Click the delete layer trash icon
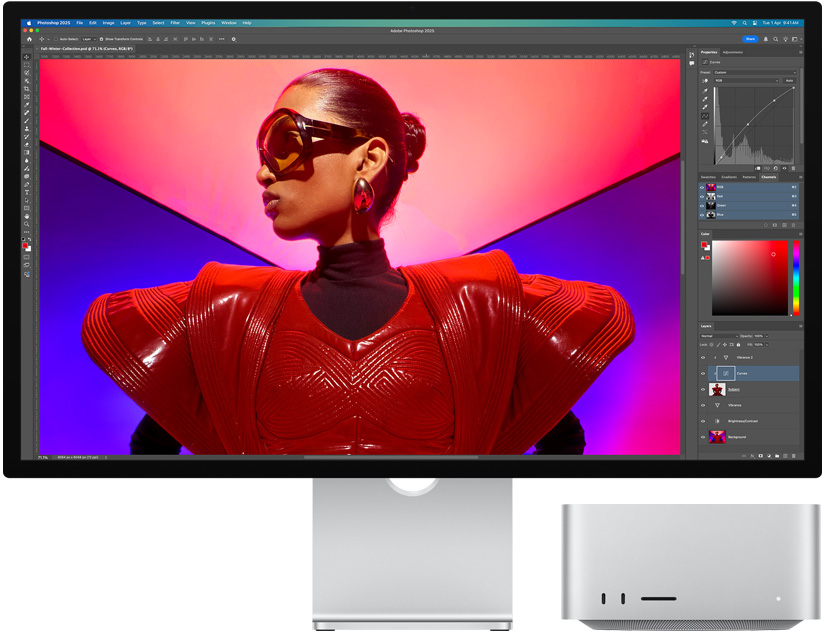This screenshot has height=632, width=824. (x=793, y=455)
